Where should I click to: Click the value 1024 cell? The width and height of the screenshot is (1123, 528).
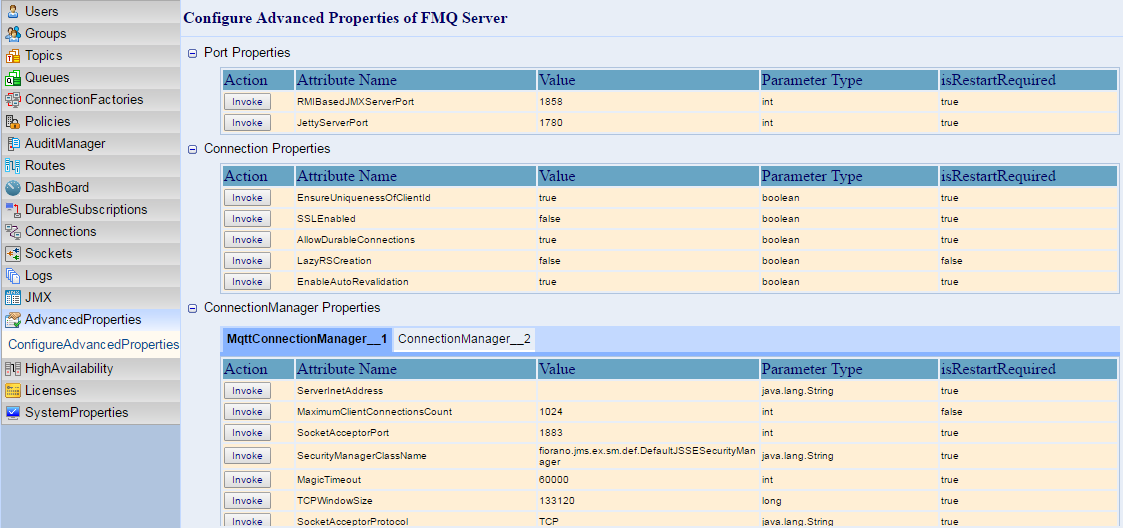click(648, 412)
